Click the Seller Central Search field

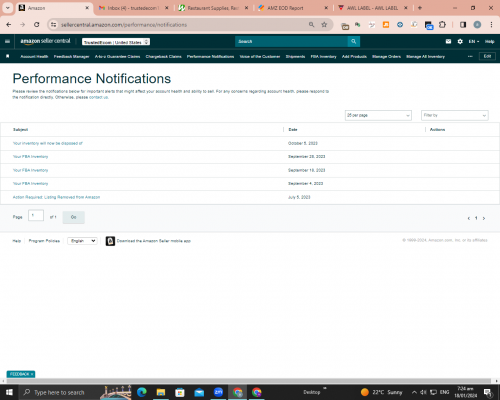coord(291,41)
